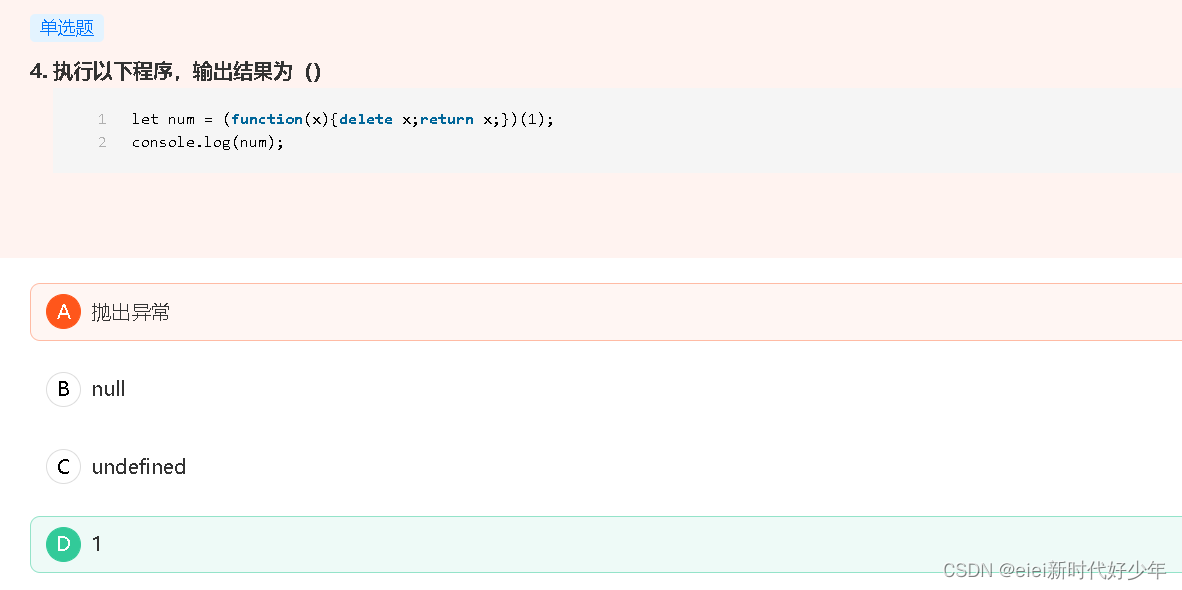
Task: Click the function keyword in the code
Action: click(267, 119)
